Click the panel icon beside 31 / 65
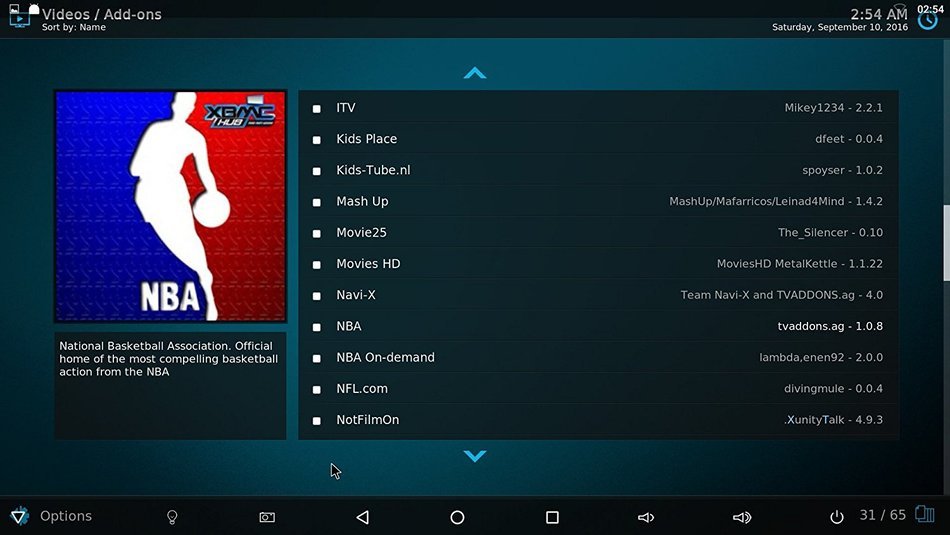Viewport: 950px width, 535px height. (925, 515)
